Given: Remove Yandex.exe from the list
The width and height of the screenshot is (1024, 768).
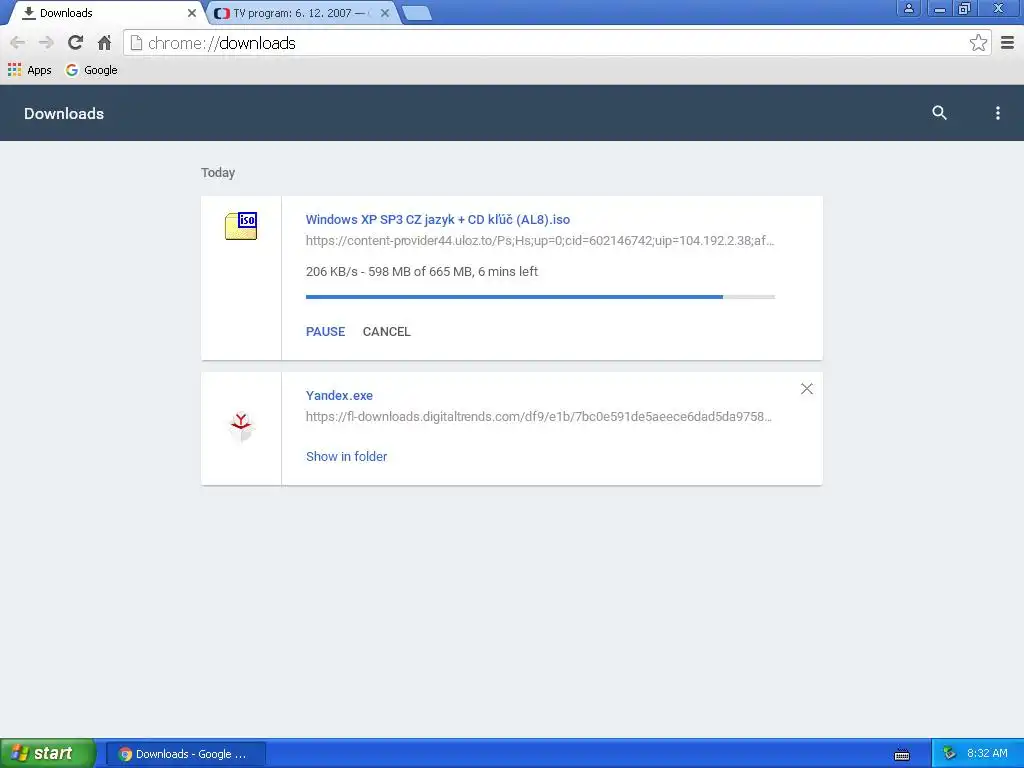Looking at the screenshot, I should [807, 389].
